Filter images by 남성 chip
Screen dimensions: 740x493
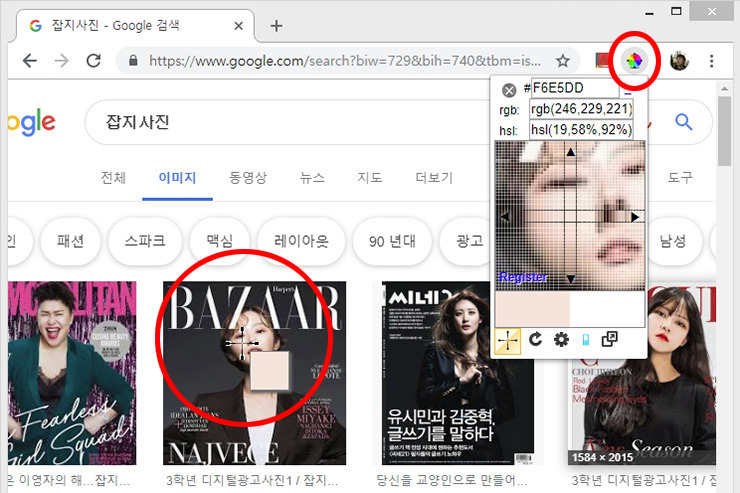(673, 242)
